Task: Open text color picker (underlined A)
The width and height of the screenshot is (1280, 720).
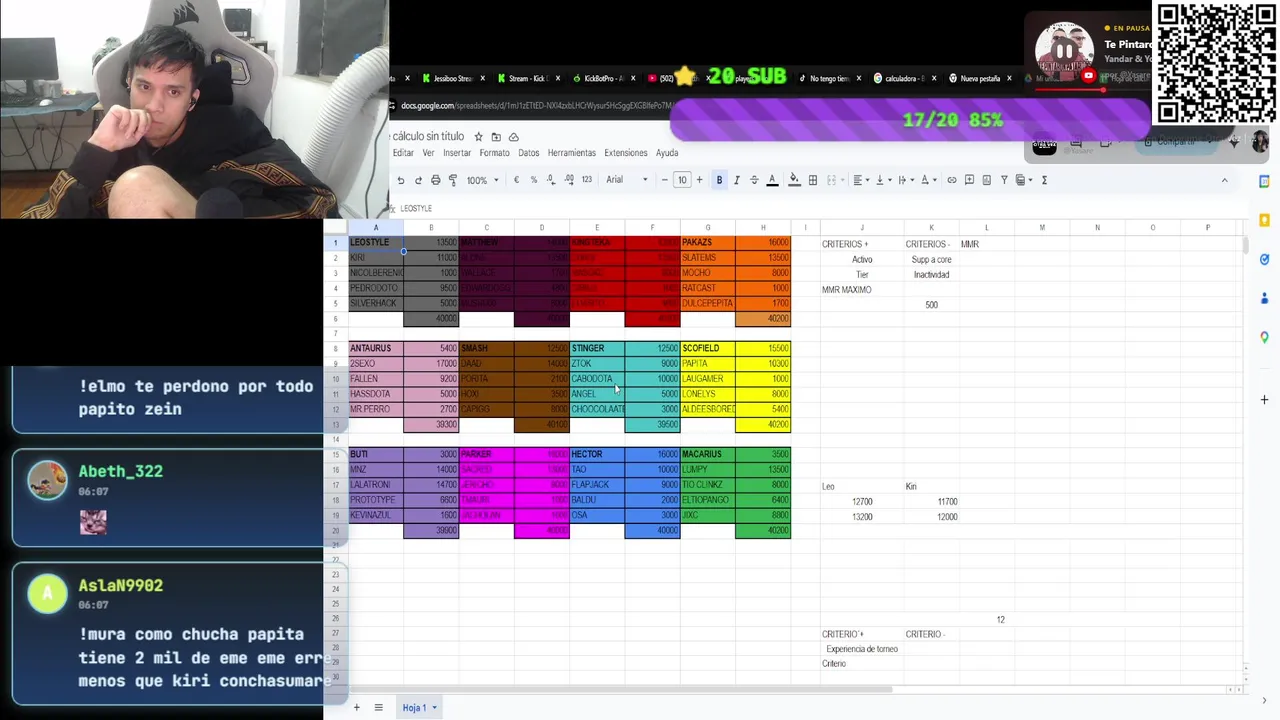Action: click(x=772, y=180)
